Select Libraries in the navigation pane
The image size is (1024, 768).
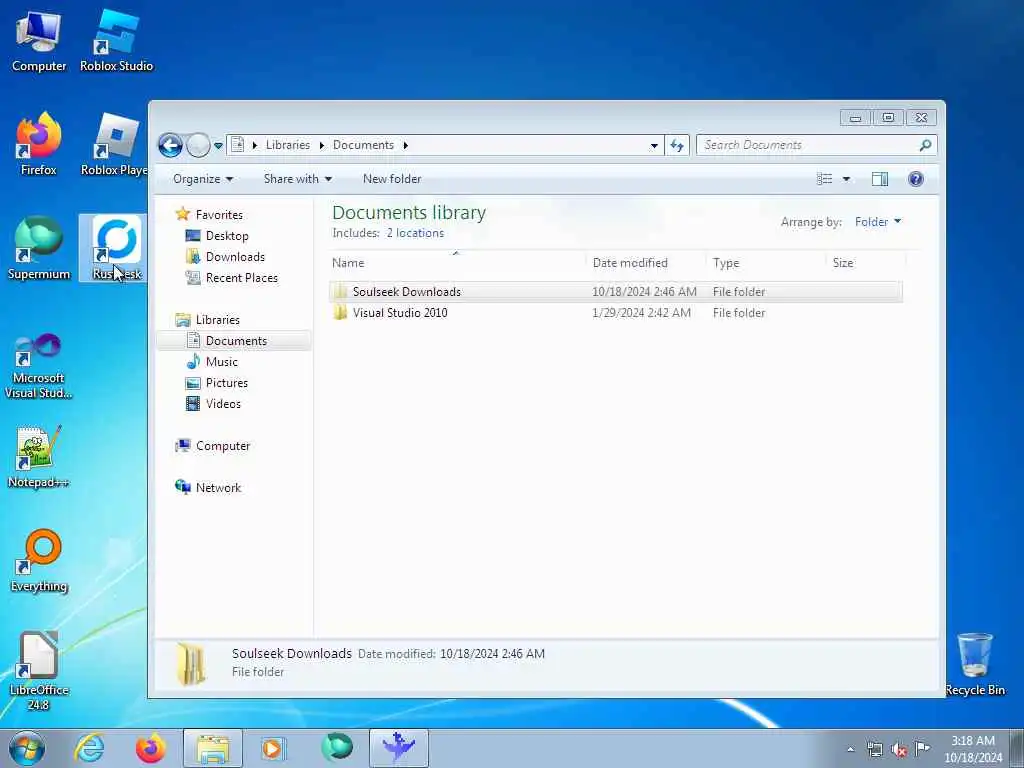click(x=208, y=320)
